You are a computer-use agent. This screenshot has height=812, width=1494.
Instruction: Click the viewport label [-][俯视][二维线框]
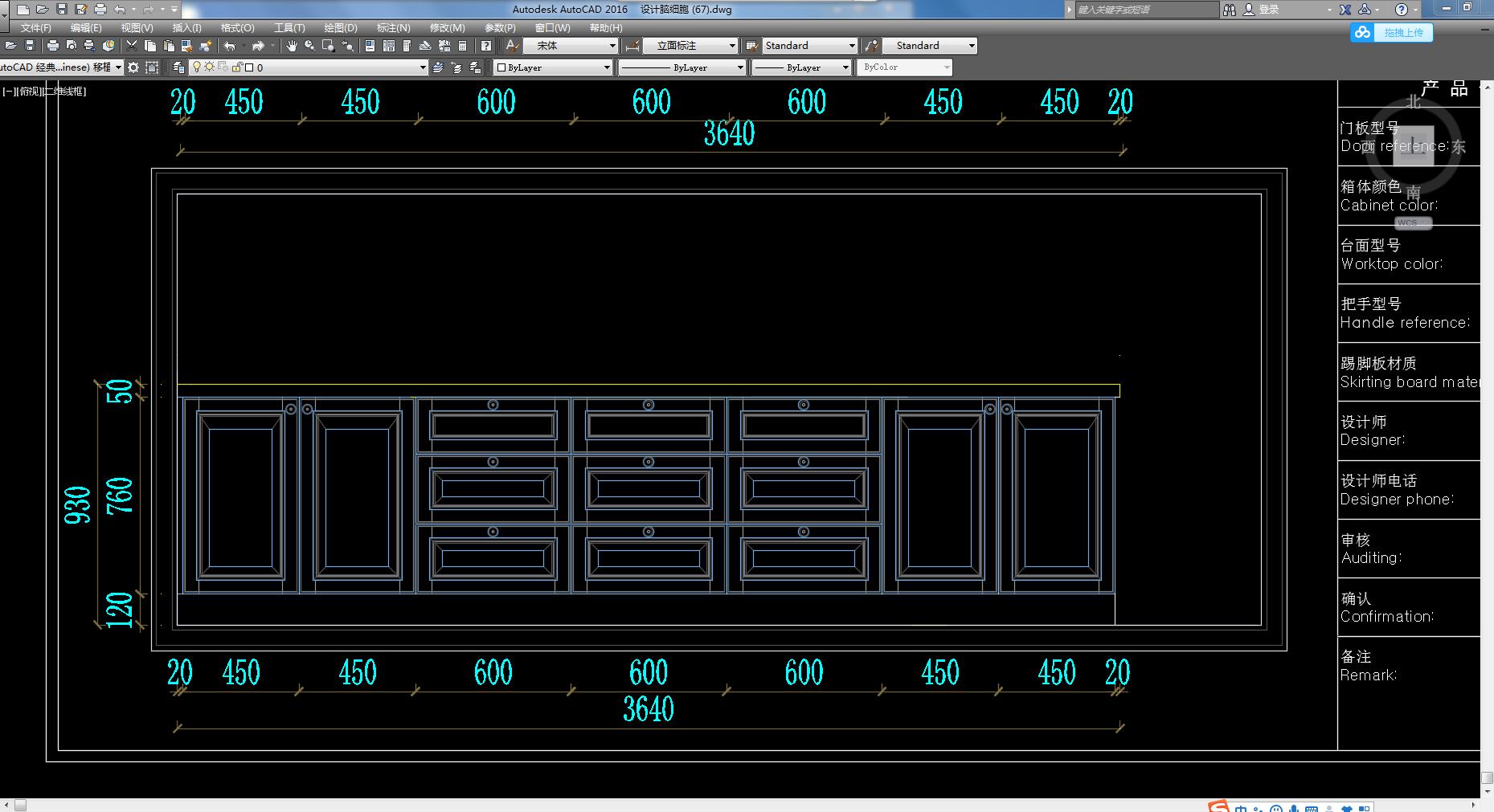tap(44, 92)
